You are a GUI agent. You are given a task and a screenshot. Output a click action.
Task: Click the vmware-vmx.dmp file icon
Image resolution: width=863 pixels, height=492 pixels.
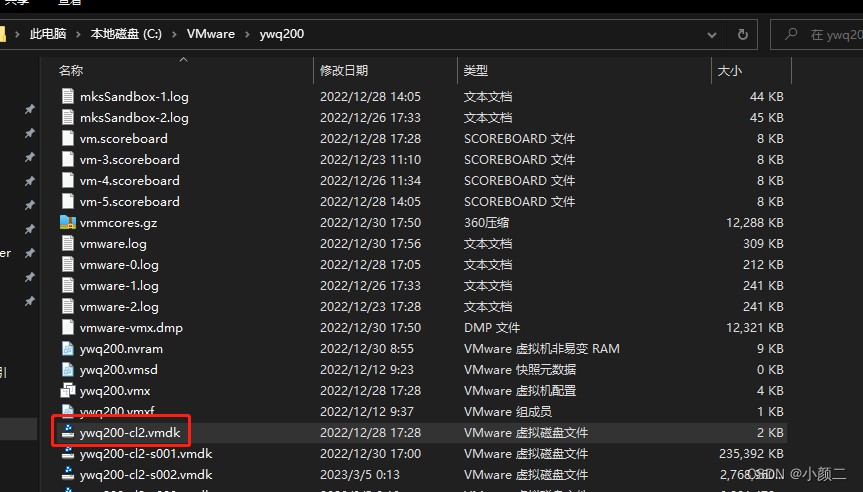click(68, 328)
